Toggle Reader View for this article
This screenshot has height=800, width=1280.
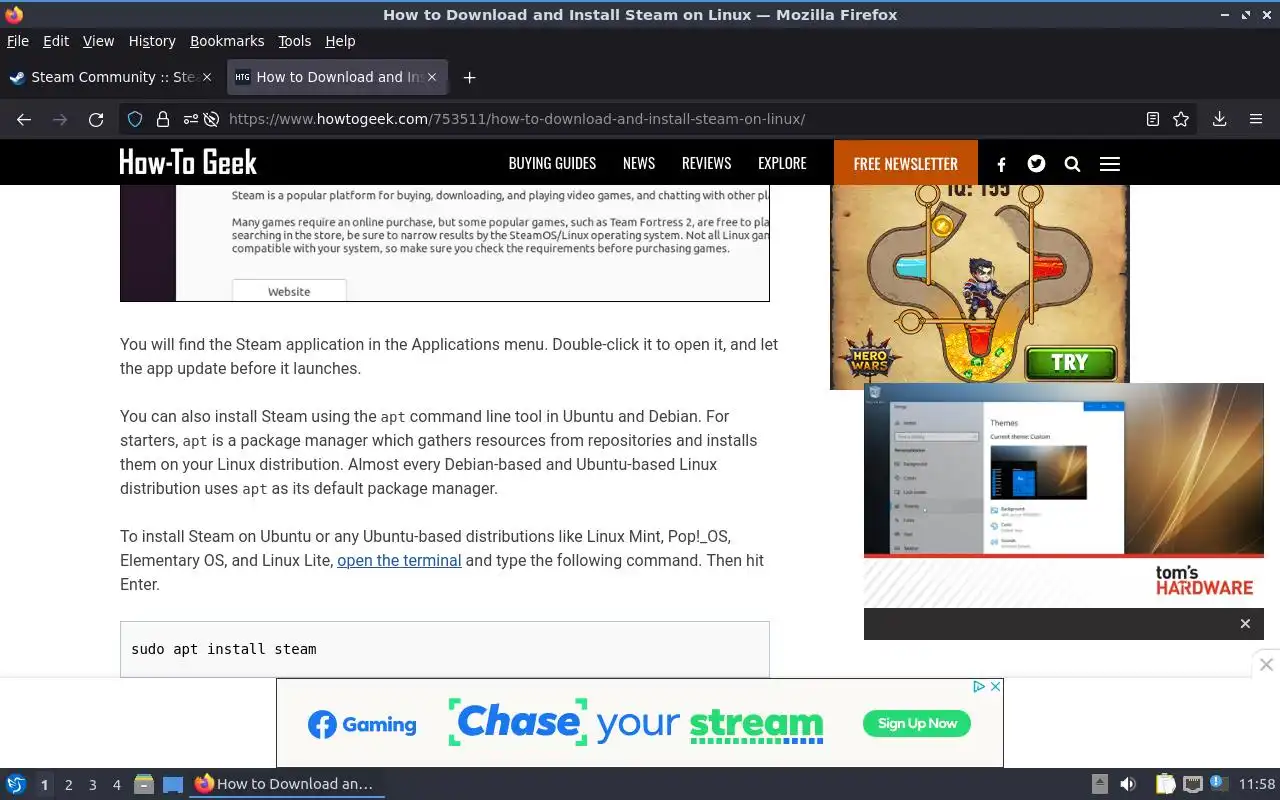tap(1153, 119)
